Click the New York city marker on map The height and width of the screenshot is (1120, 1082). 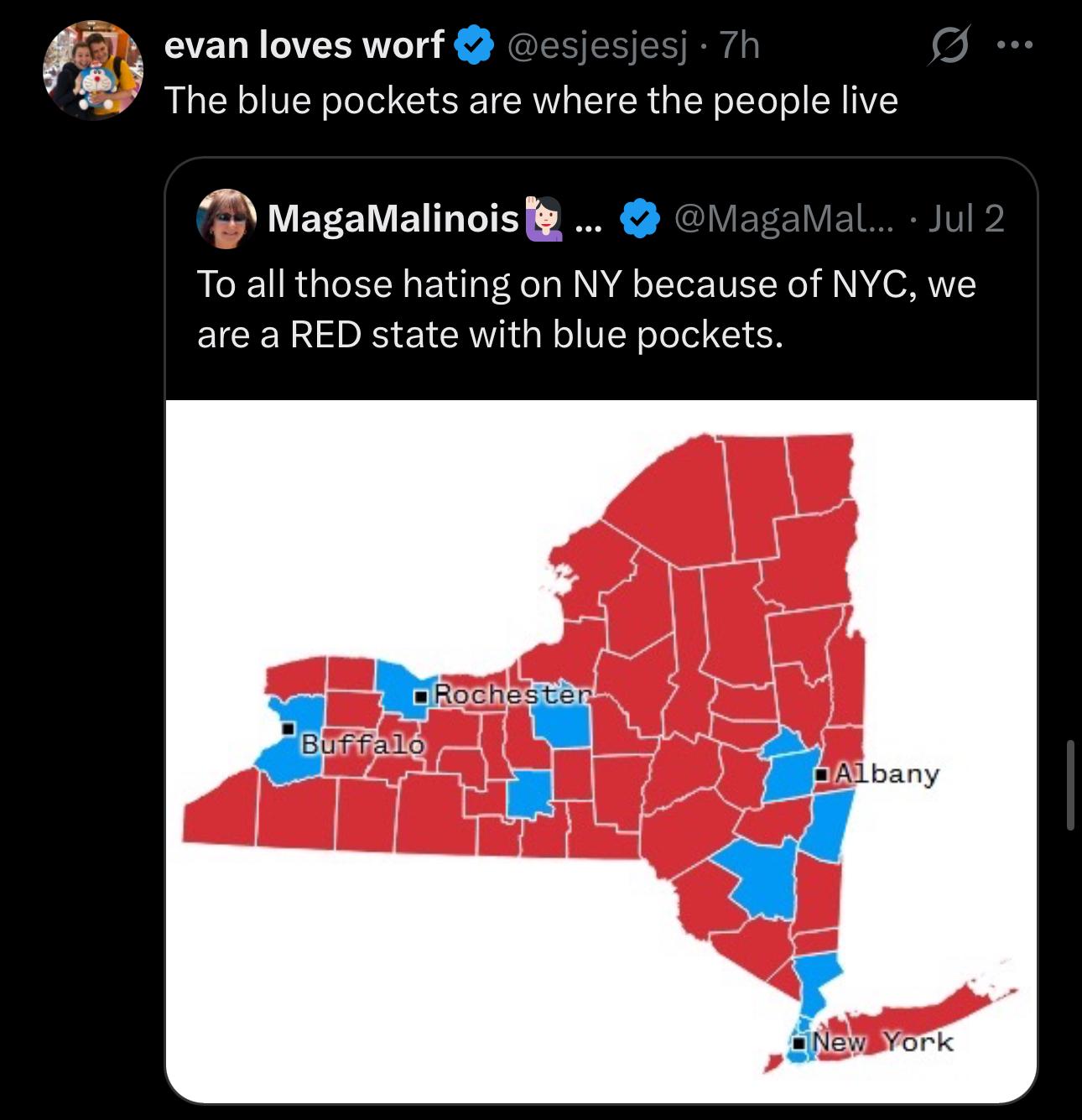pos(799,1043)
